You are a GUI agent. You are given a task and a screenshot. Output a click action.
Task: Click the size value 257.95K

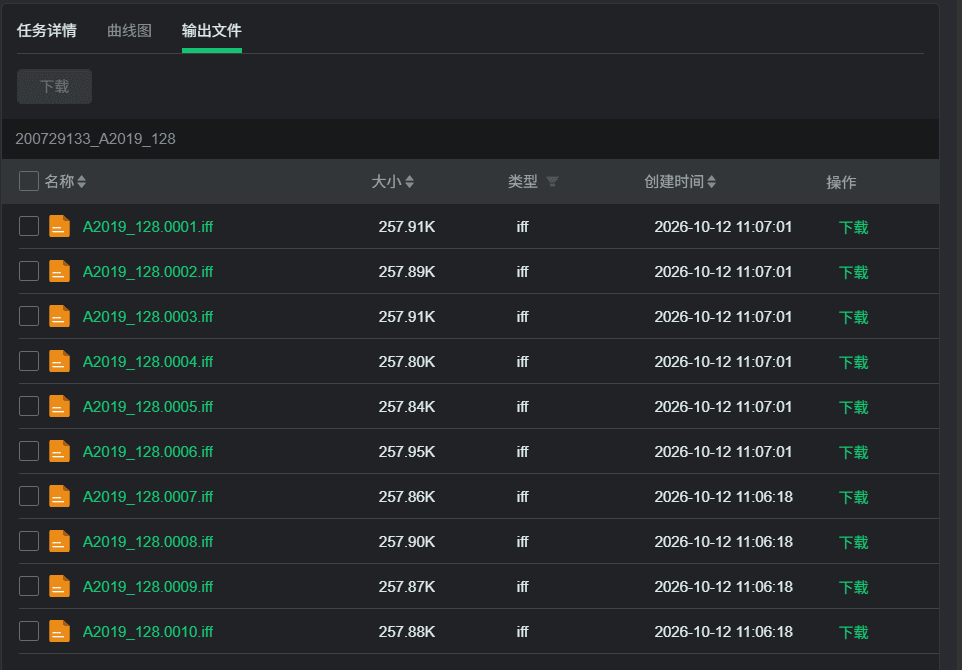(x=407, y=452)
